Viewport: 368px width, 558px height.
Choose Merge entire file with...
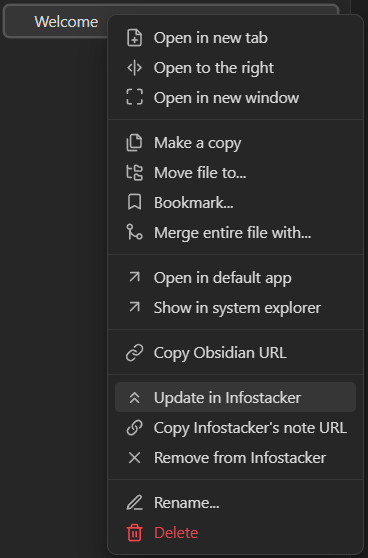(x=235, y=232)
